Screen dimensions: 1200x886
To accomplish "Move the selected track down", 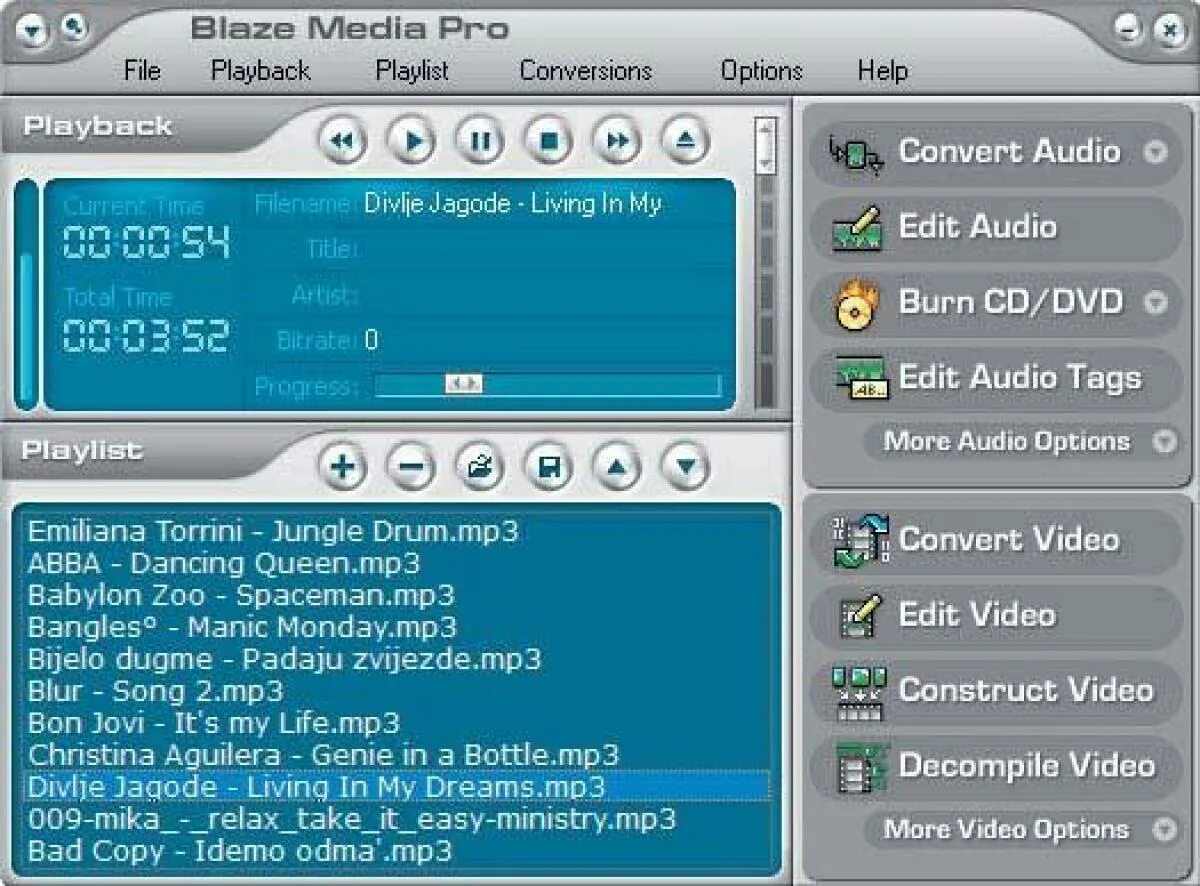I will [x=686, y=466].
